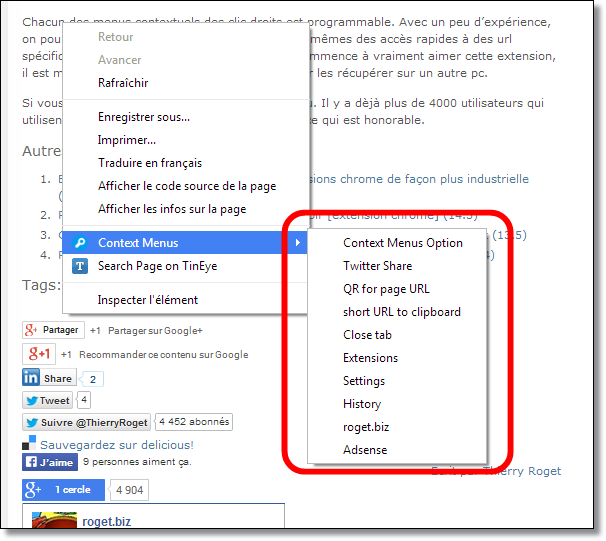This screenshot has width=606, height=541.
Task: Click the disabled Retour entry
Action: pyautogui.click(x=186, y=37)
